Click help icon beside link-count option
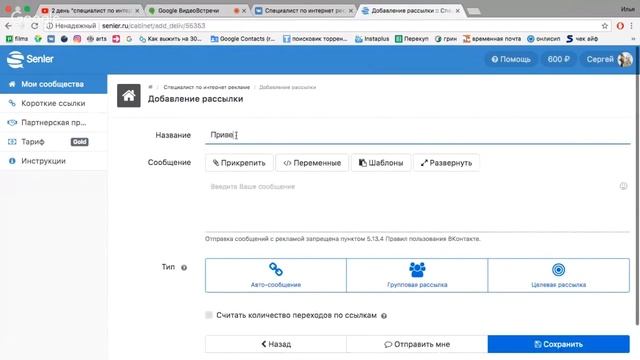This screenshot has width=640, height=360. [384, 316]
